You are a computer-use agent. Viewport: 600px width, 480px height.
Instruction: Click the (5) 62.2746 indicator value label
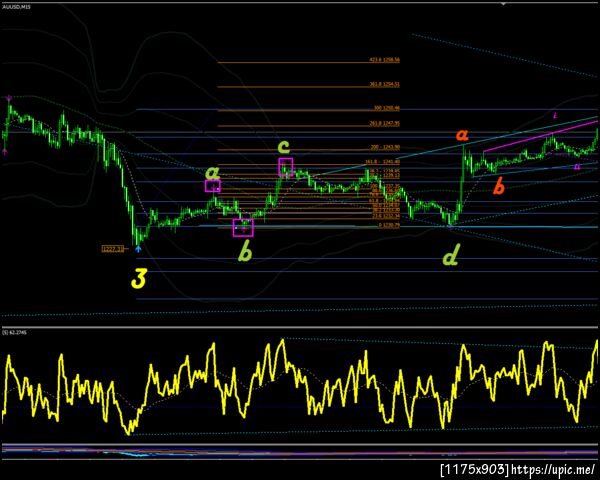point(14,333)
